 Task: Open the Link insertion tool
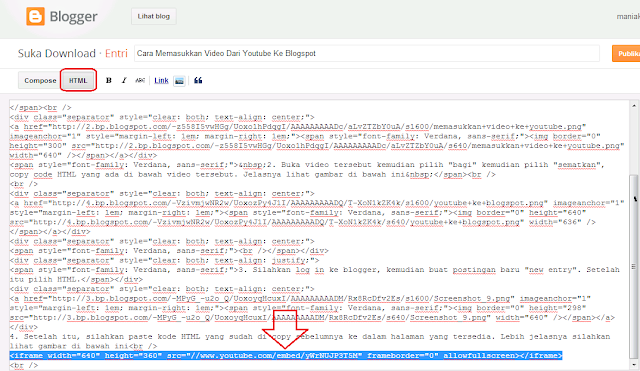click(161, 80)
